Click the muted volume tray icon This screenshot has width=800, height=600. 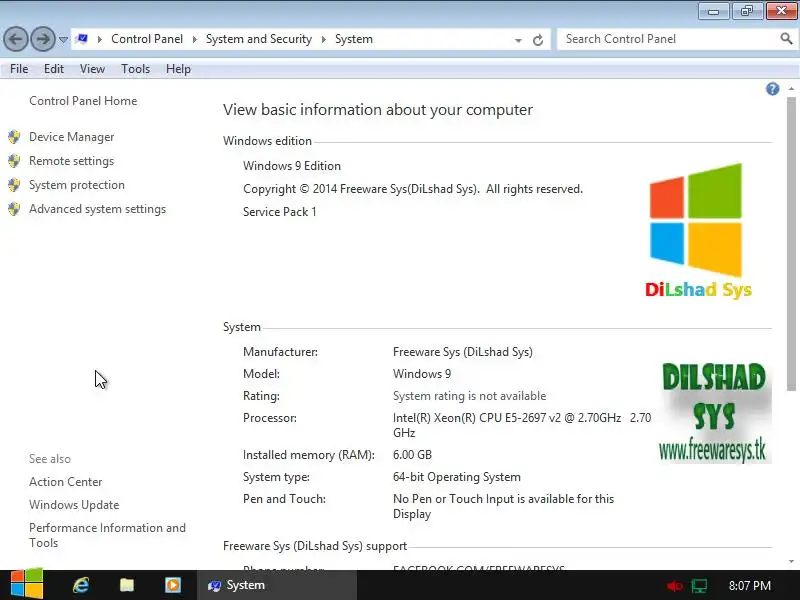(674, 586)
